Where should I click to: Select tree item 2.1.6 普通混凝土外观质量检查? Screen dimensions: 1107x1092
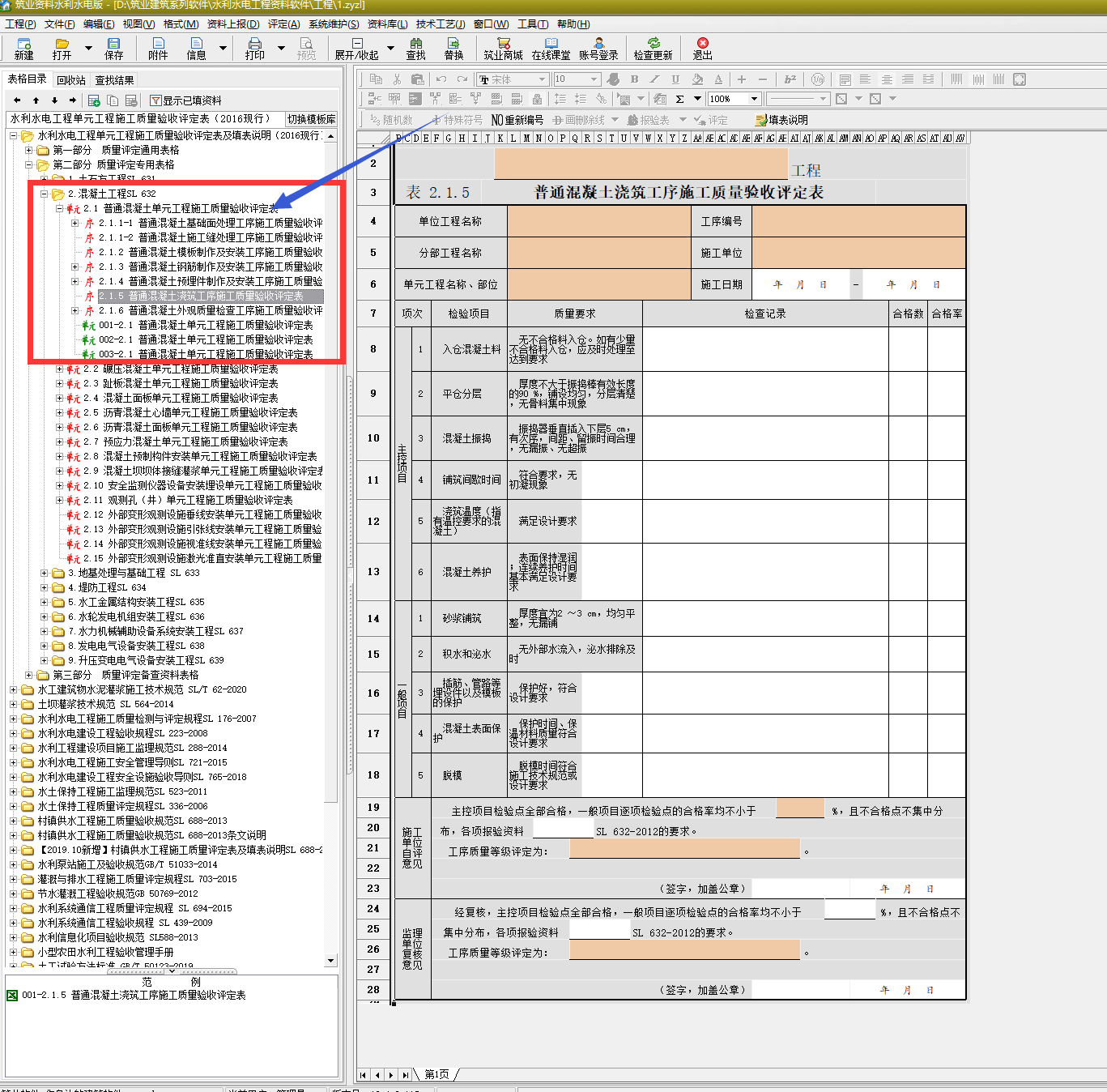tap(211, 310)
